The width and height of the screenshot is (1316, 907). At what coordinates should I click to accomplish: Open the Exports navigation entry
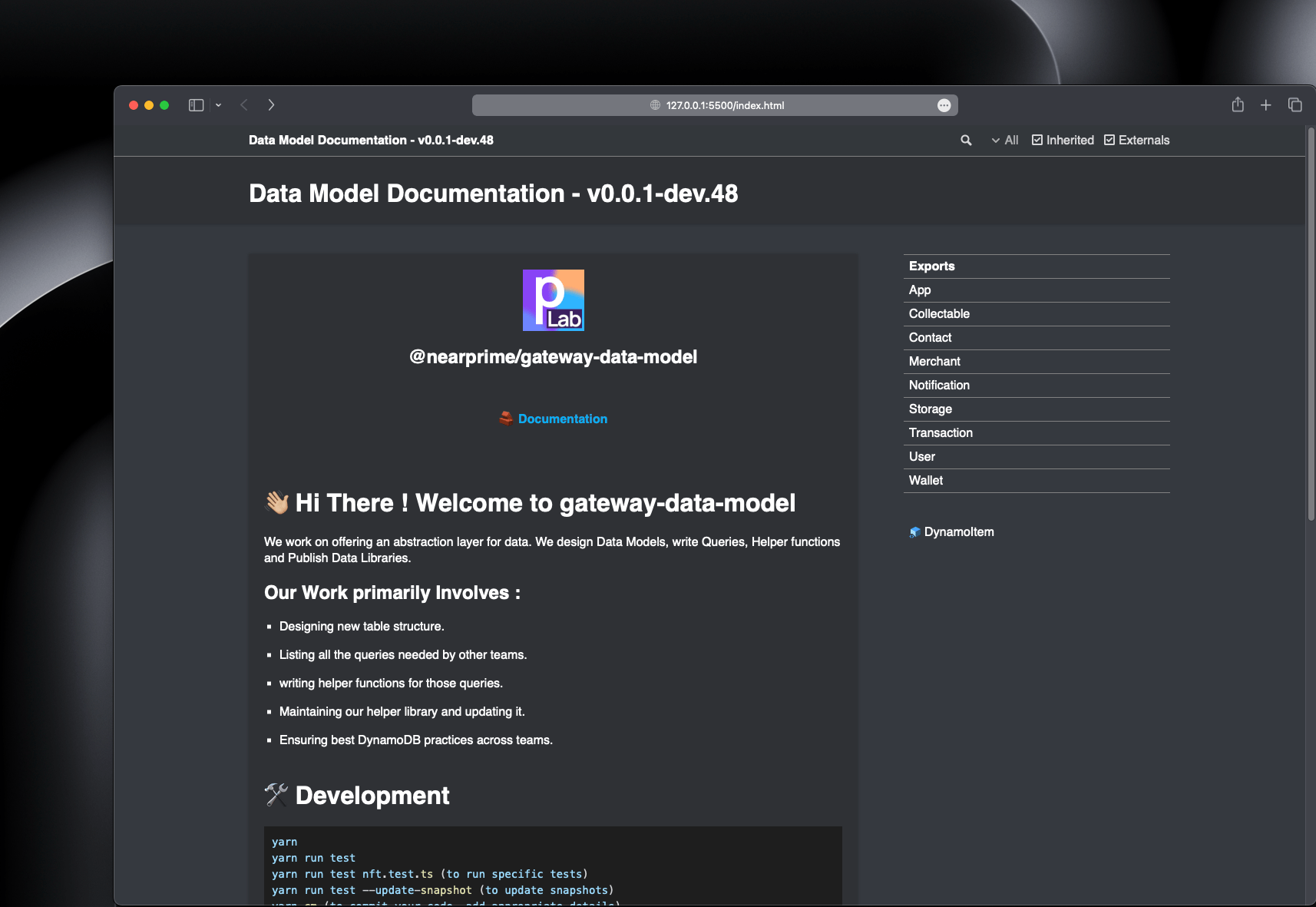(x=1037, y=266)
